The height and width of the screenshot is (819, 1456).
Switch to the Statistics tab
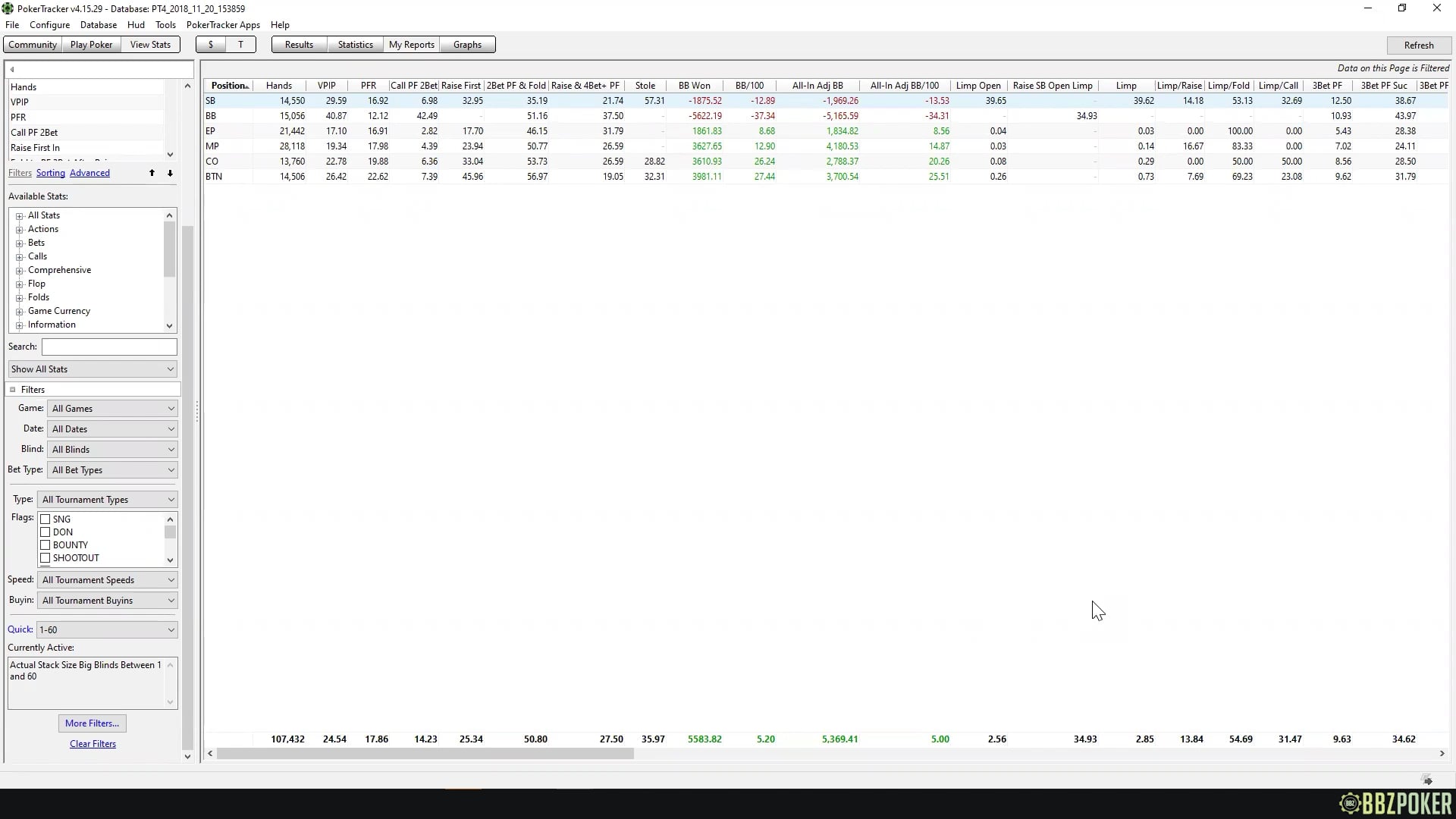coord(355,45)
